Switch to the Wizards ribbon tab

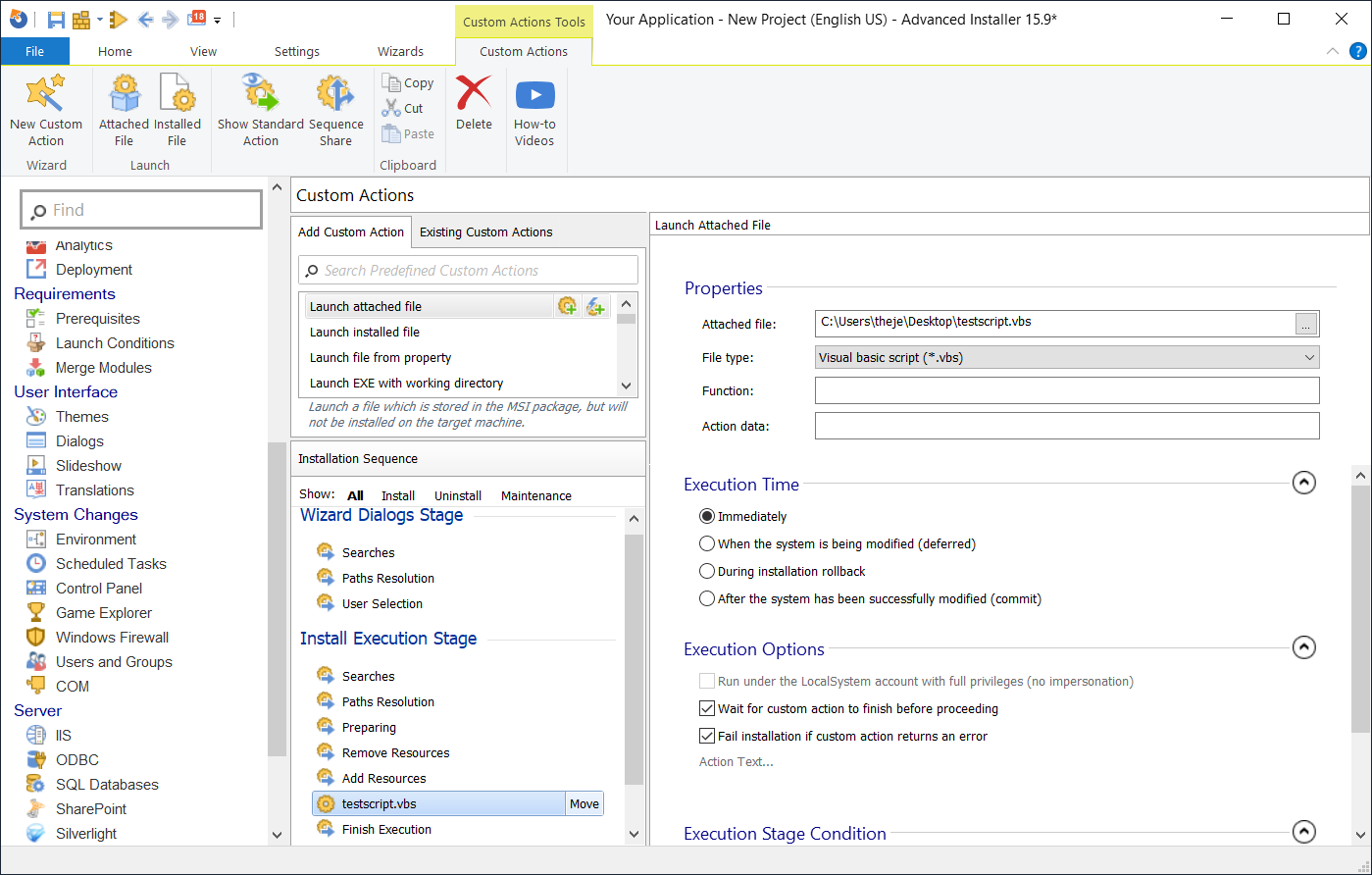[400, 51]
